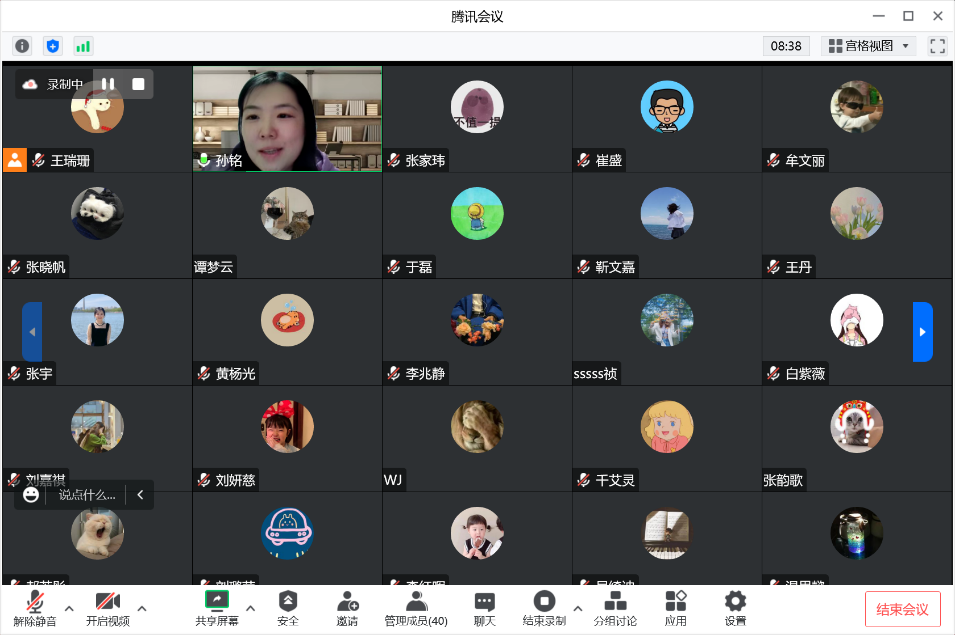Viewport: 955px width, 635px height.
Task: Open Breakout Rooms (分组讨论)
Action: (615, 608)
